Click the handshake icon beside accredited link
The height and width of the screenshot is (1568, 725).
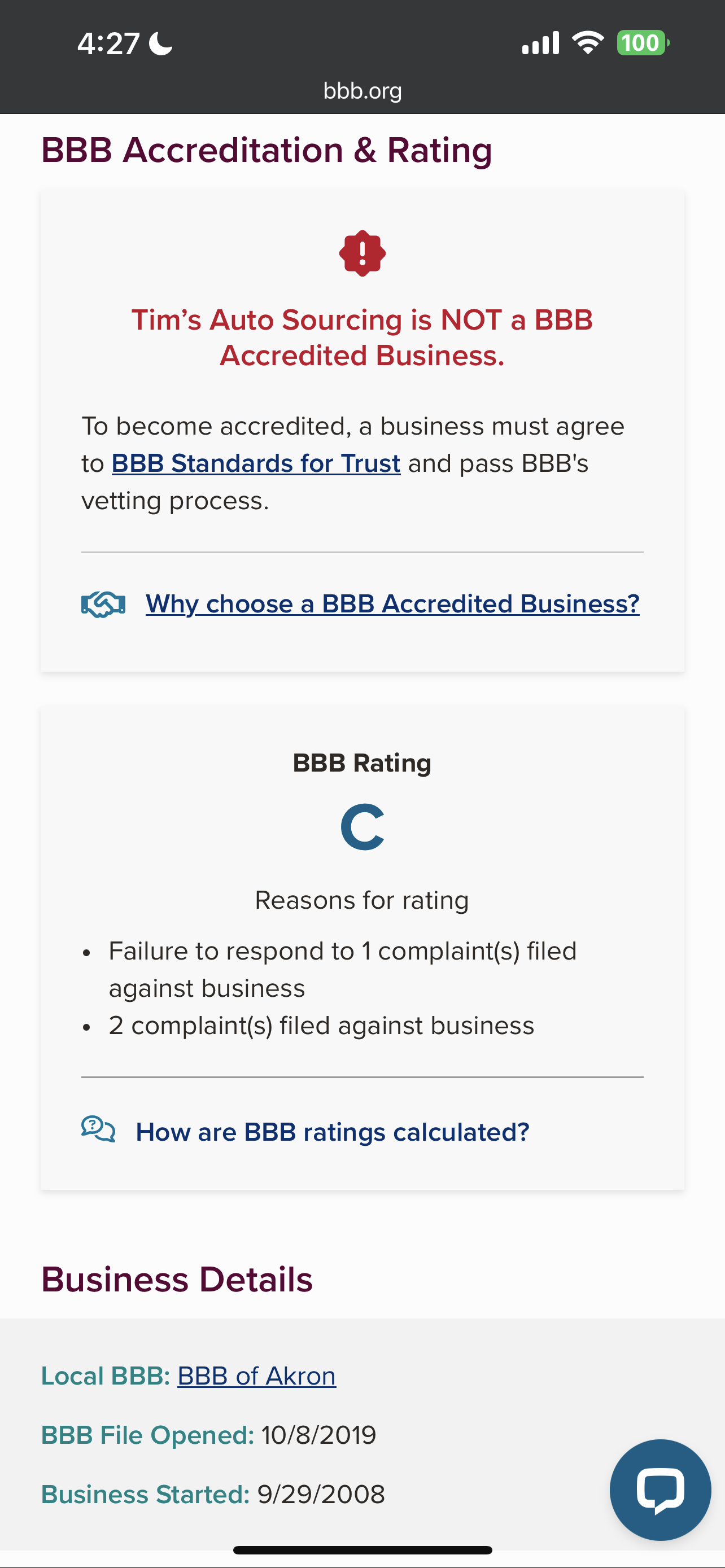tap(103, 604)
